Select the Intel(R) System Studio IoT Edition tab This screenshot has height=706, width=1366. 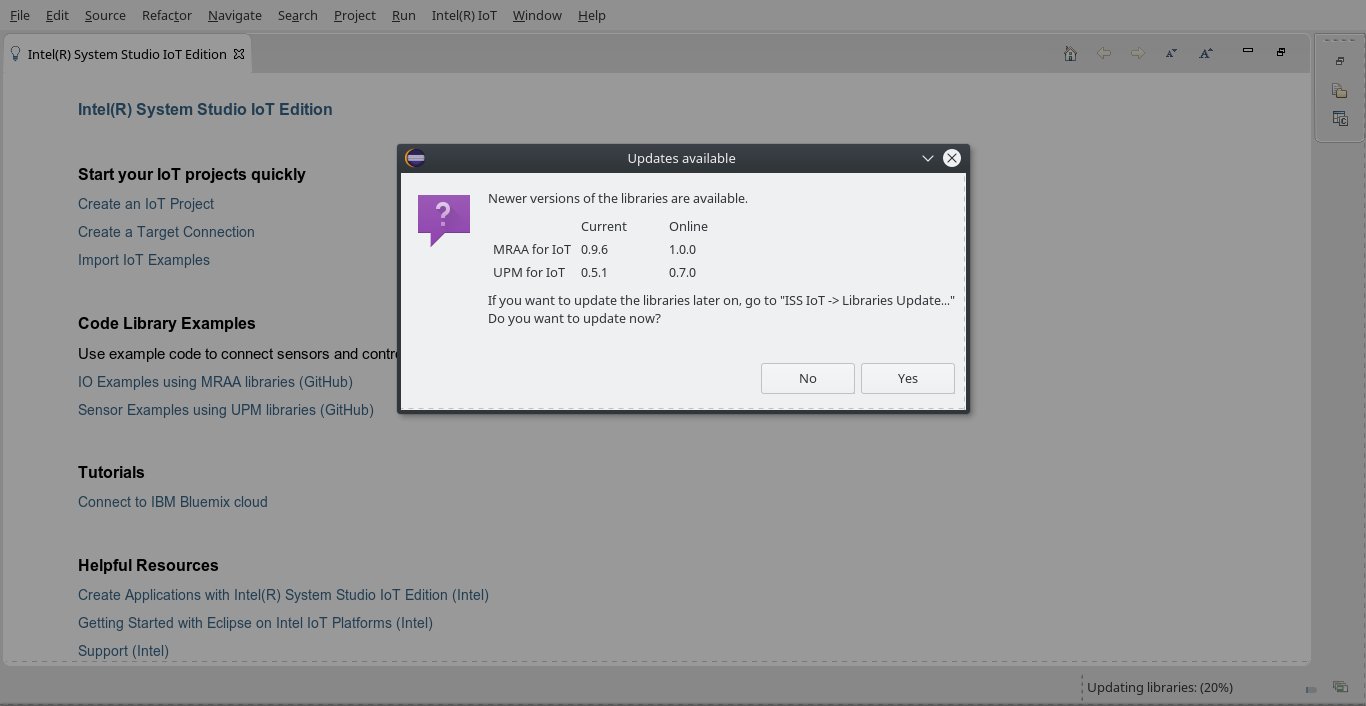tap(127, 54)
